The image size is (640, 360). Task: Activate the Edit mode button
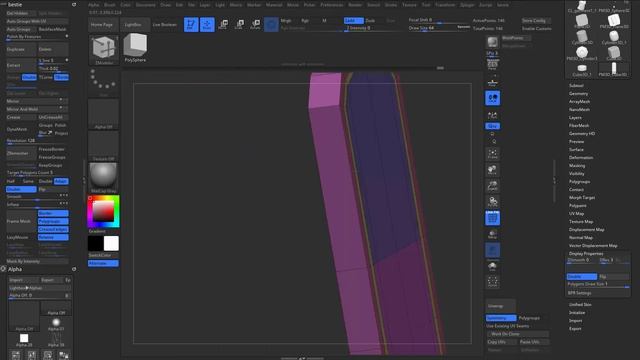click(191, 24)
